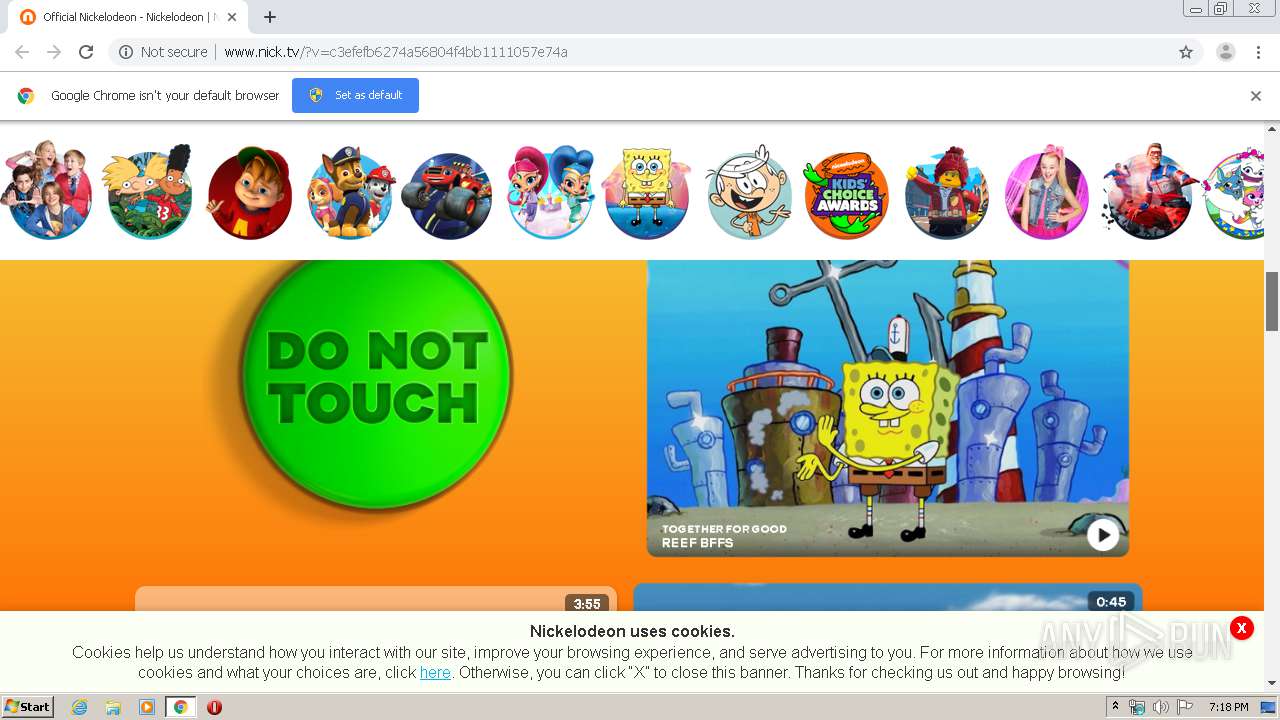Open the volume tray icon
The width and height of the screenshot is (1280, 720).
(x=1160, y=707)
